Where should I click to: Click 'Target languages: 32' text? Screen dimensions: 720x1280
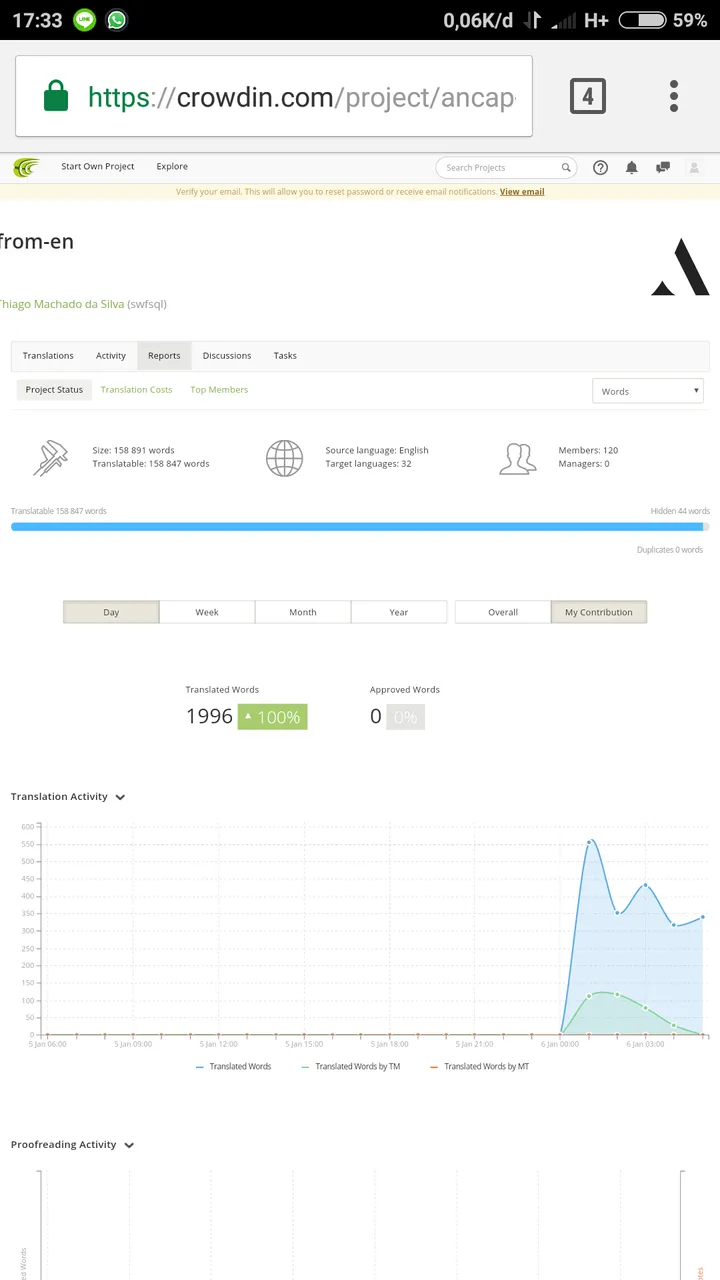click(368, 464)
